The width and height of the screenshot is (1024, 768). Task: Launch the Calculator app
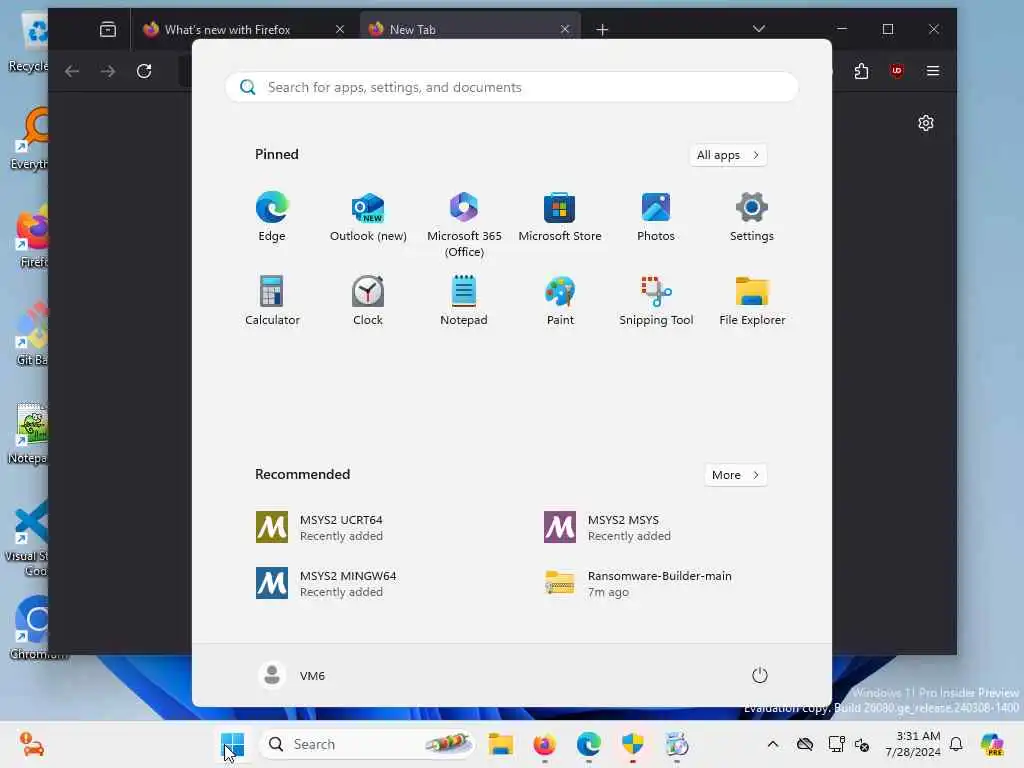point(272,300)
